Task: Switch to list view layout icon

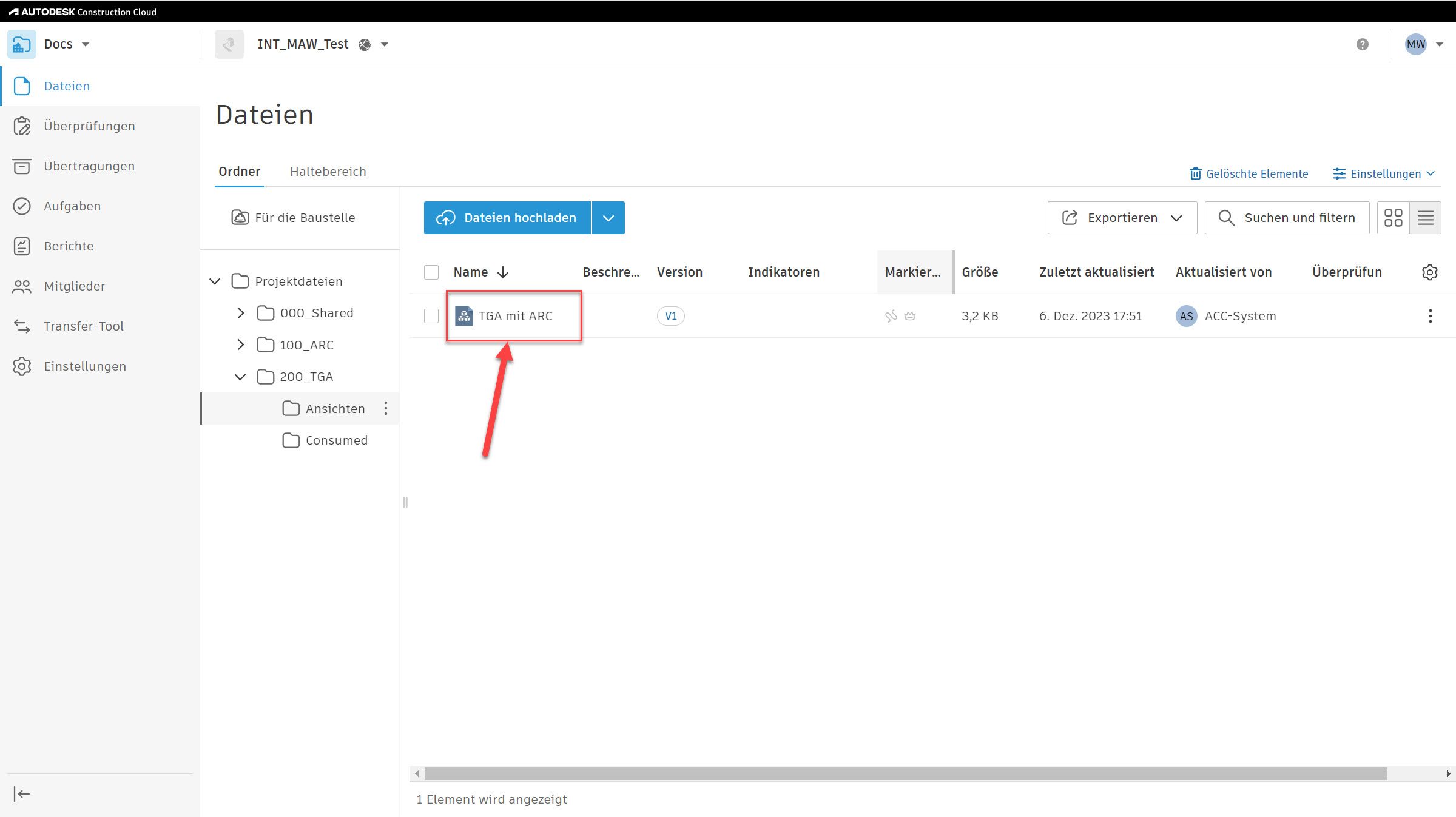Action: [x=1425, y=218]
